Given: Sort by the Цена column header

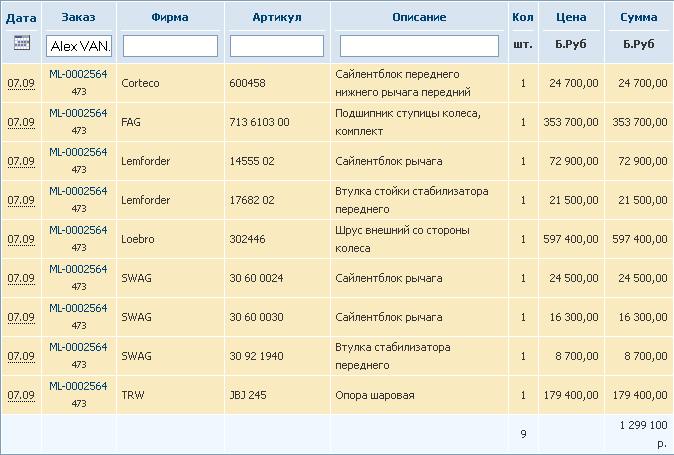Looking at the screenshot, I should [x=571, y=17].
